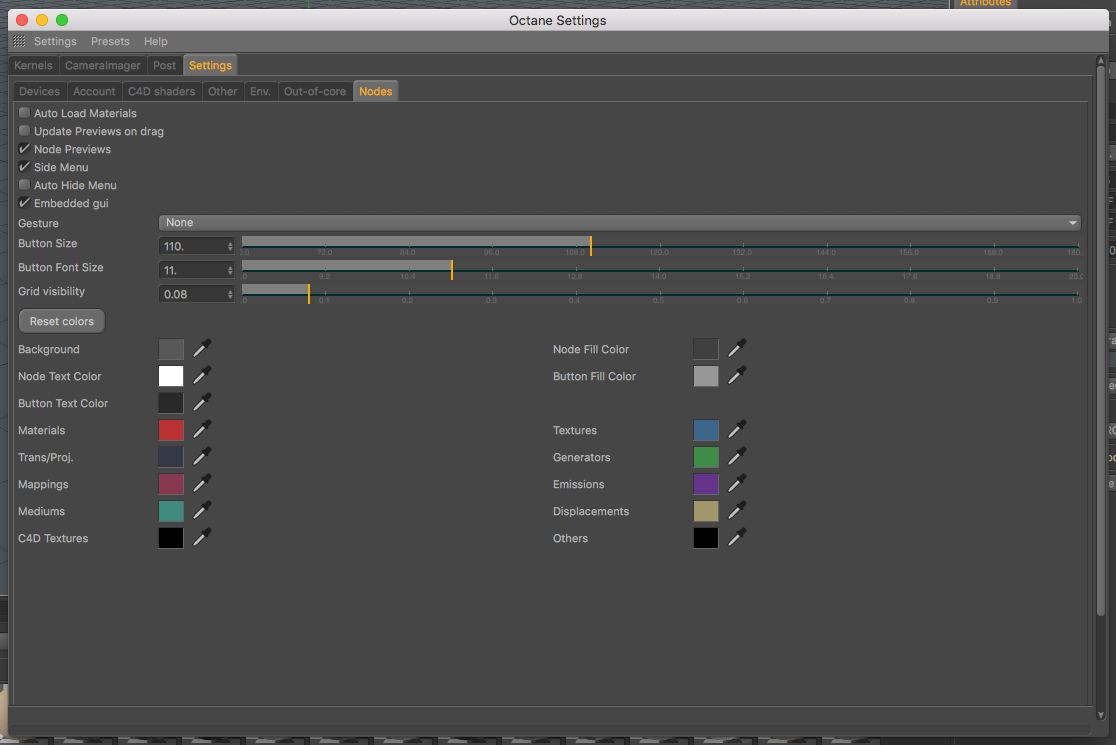The image size is (1116, 745).
Task: Click the Mappings eyedropper icon
Action: [202, 484]
